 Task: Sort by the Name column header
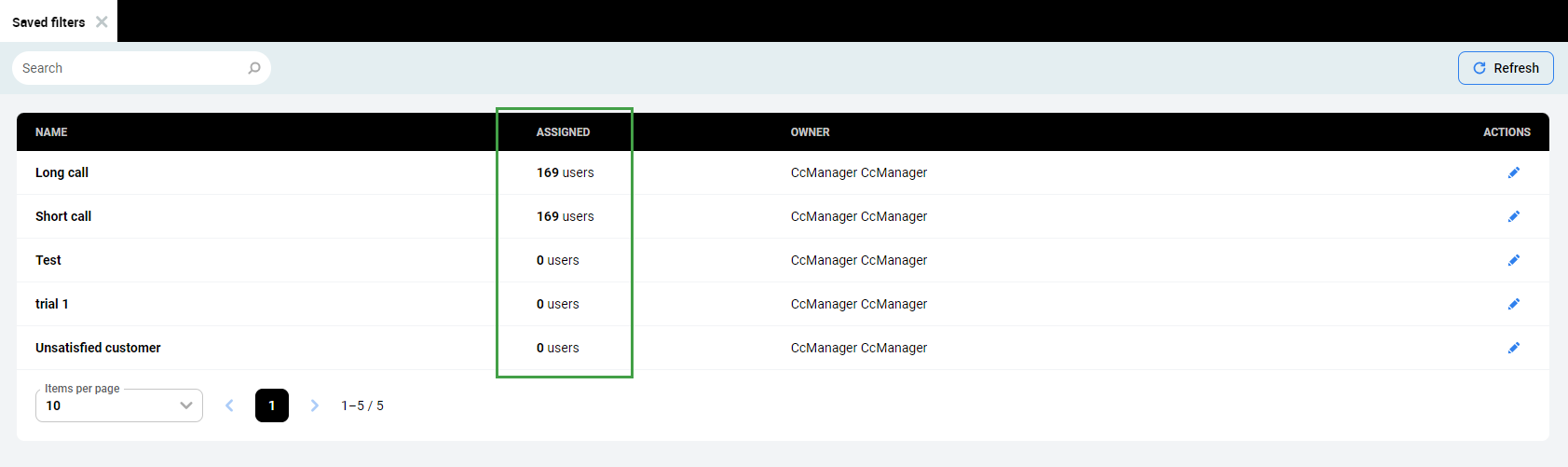click(51, 132)
